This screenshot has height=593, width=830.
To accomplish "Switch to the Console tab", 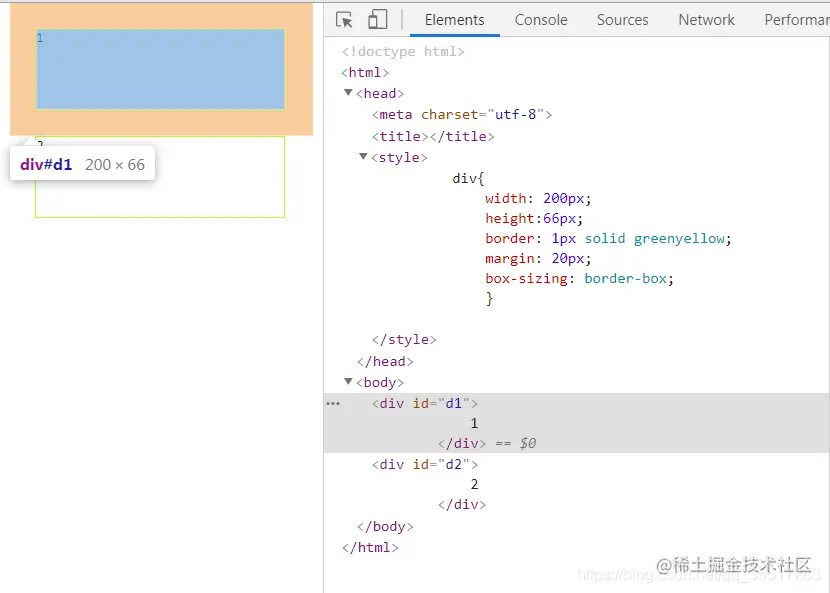I will [x=541, y=20].
